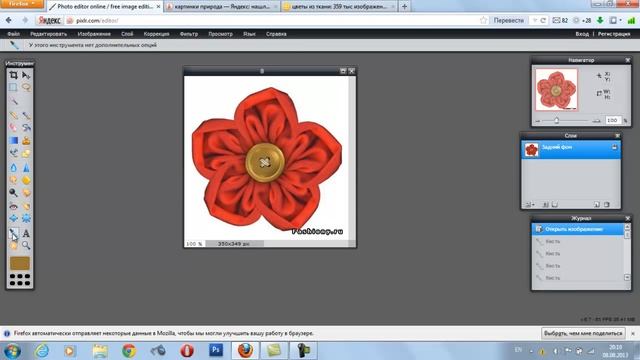Click the Journal scrollbar up arrow
The height and width of the screenshot is (360, 640).
tap(627, 227)
